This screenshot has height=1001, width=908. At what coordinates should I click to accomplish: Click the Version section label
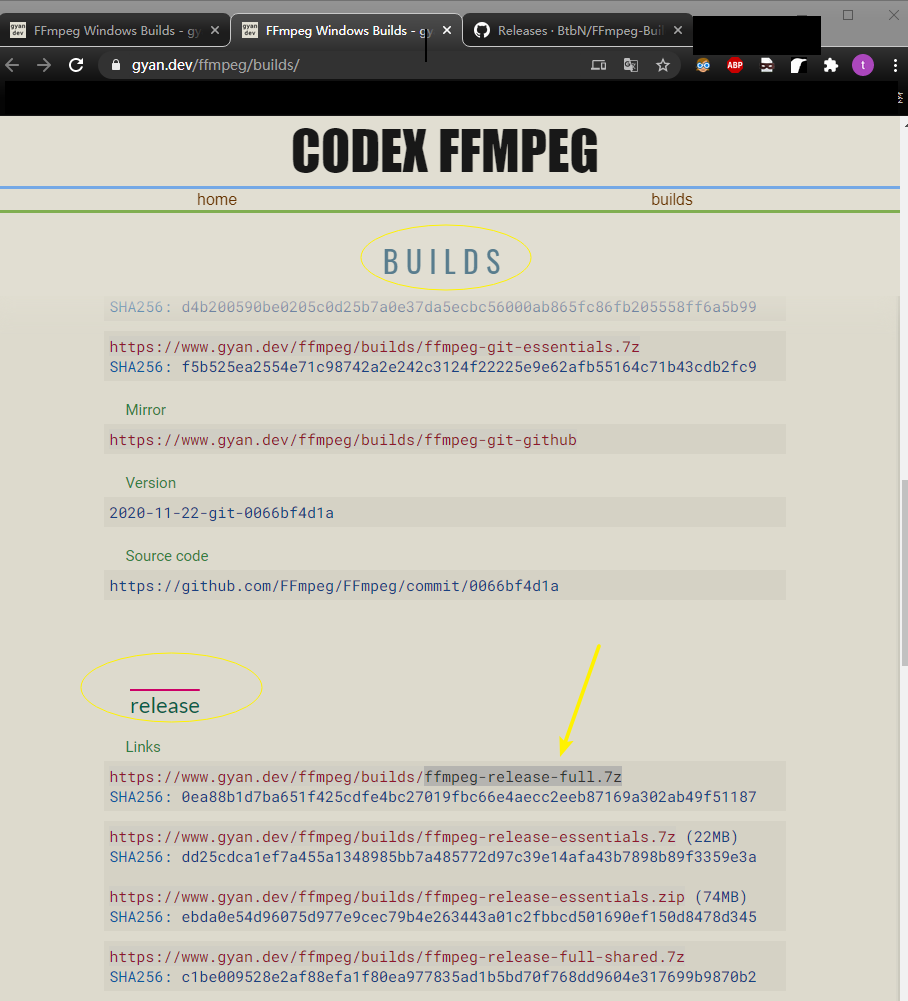tap(151, 483)
